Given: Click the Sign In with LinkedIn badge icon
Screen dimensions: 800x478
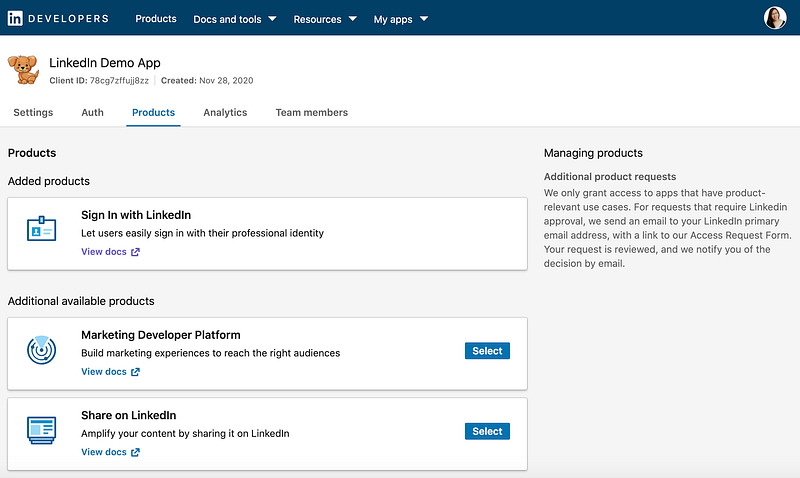Looking at the screenshot, I should 41,229.
